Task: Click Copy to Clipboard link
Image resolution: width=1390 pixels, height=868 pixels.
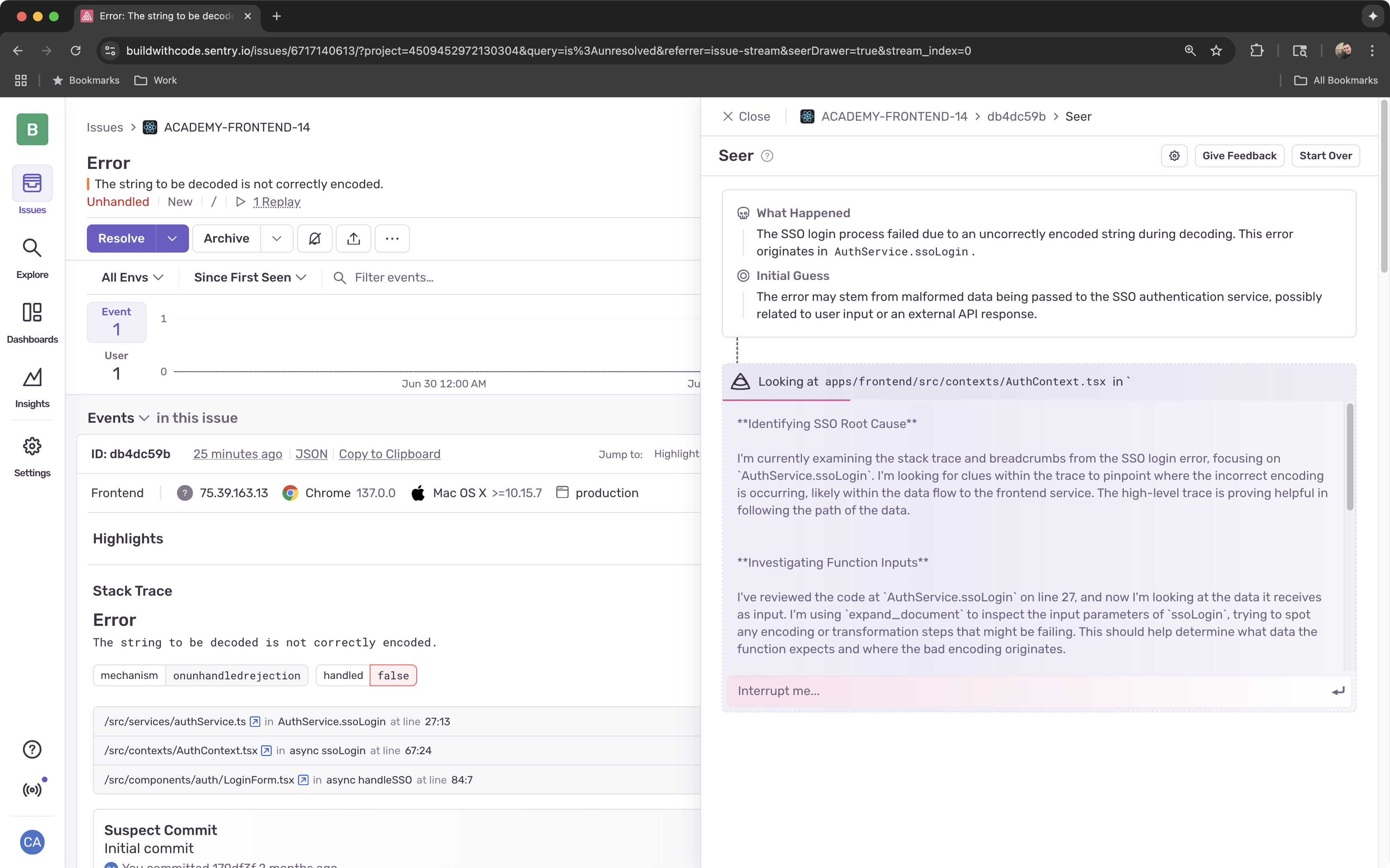Action: tap(390, 454)
